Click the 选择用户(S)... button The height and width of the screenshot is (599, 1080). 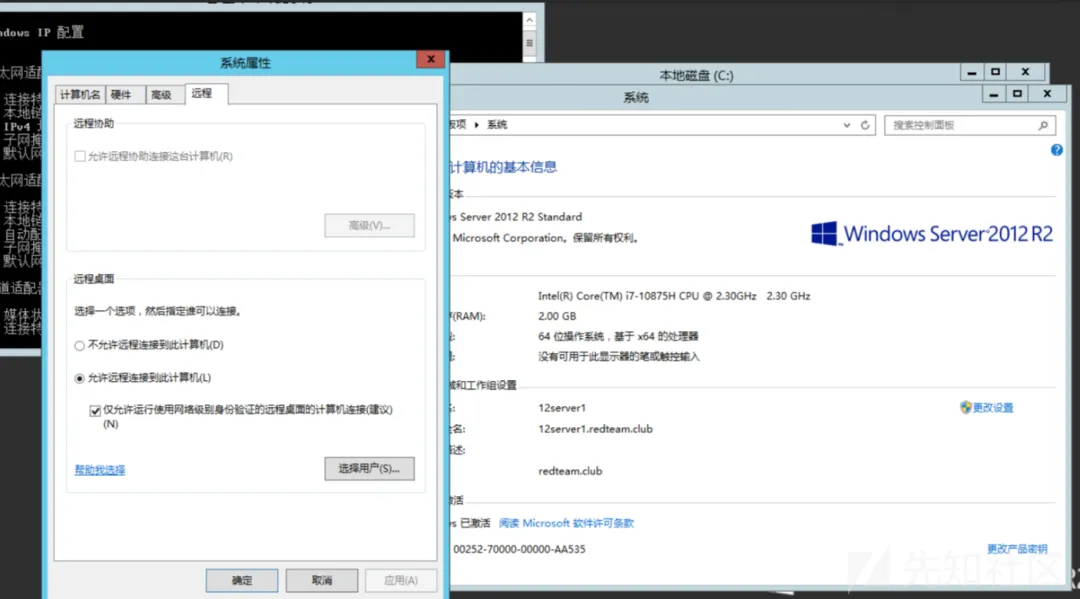coord(369,469)
